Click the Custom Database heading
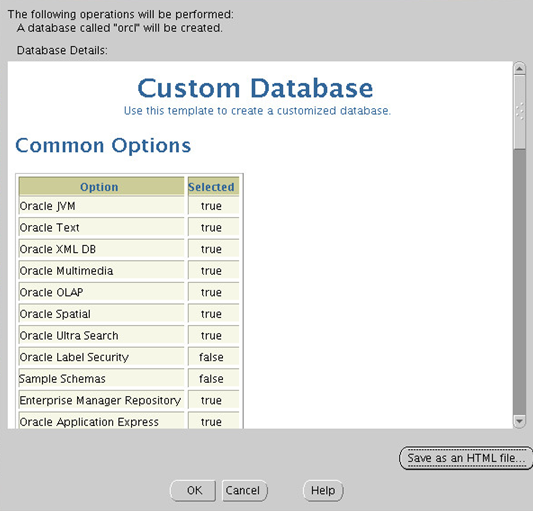Viewport: 533px width, 511px height. 255,88
